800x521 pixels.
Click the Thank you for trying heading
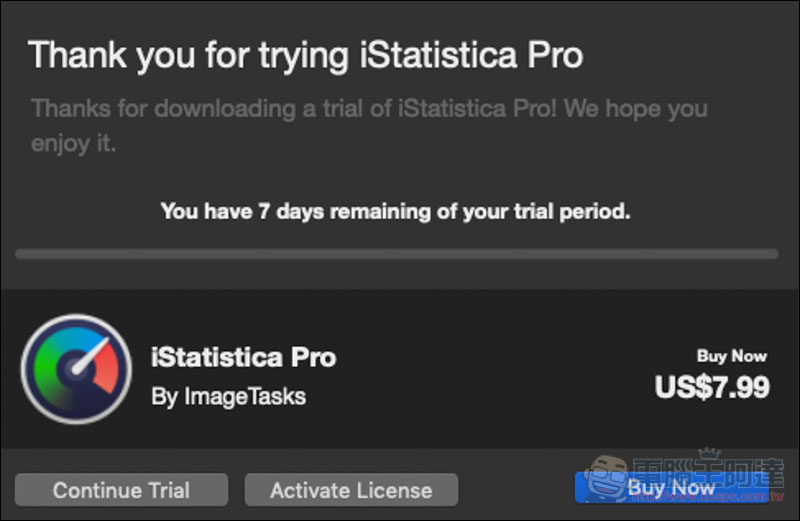click(306, 55)
